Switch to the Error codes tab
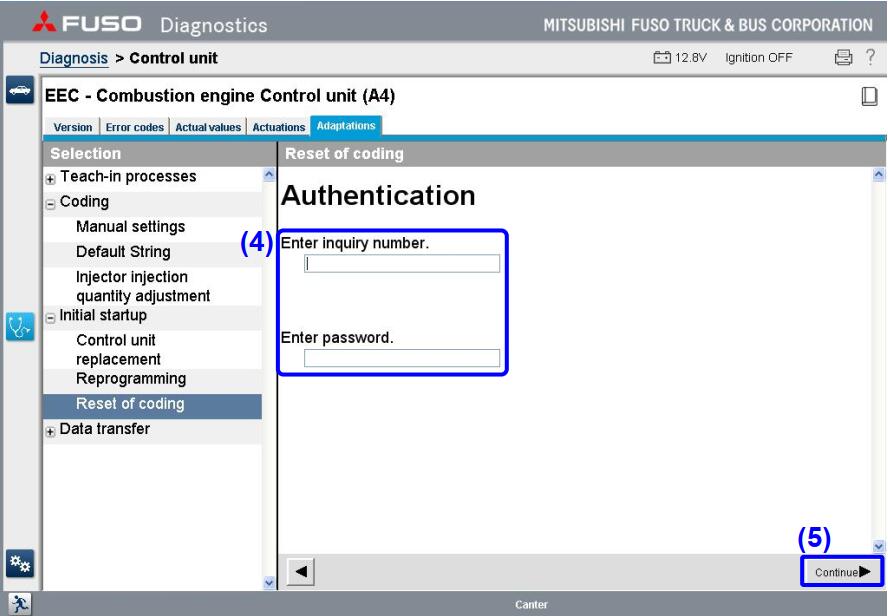The width and height of the screenshot is (888, 616). pos(135,127)
